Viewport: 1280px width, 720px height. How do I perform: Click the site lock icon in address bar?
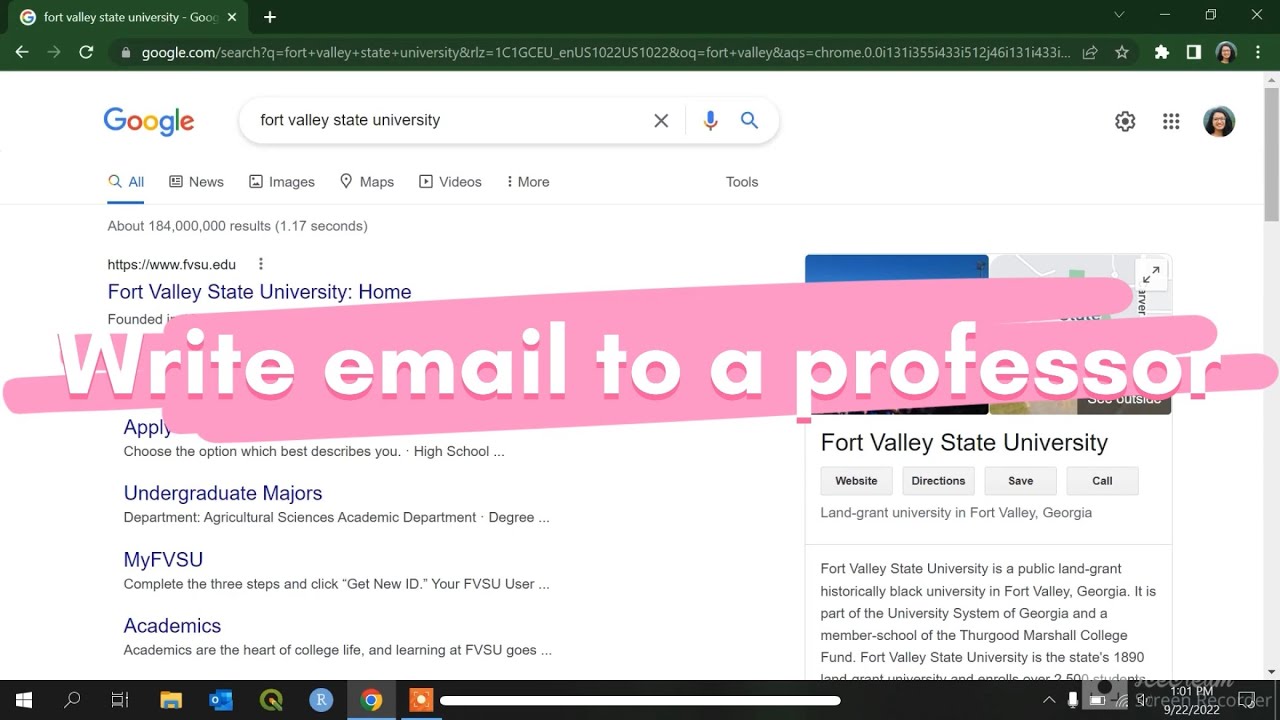pos(125,52)
